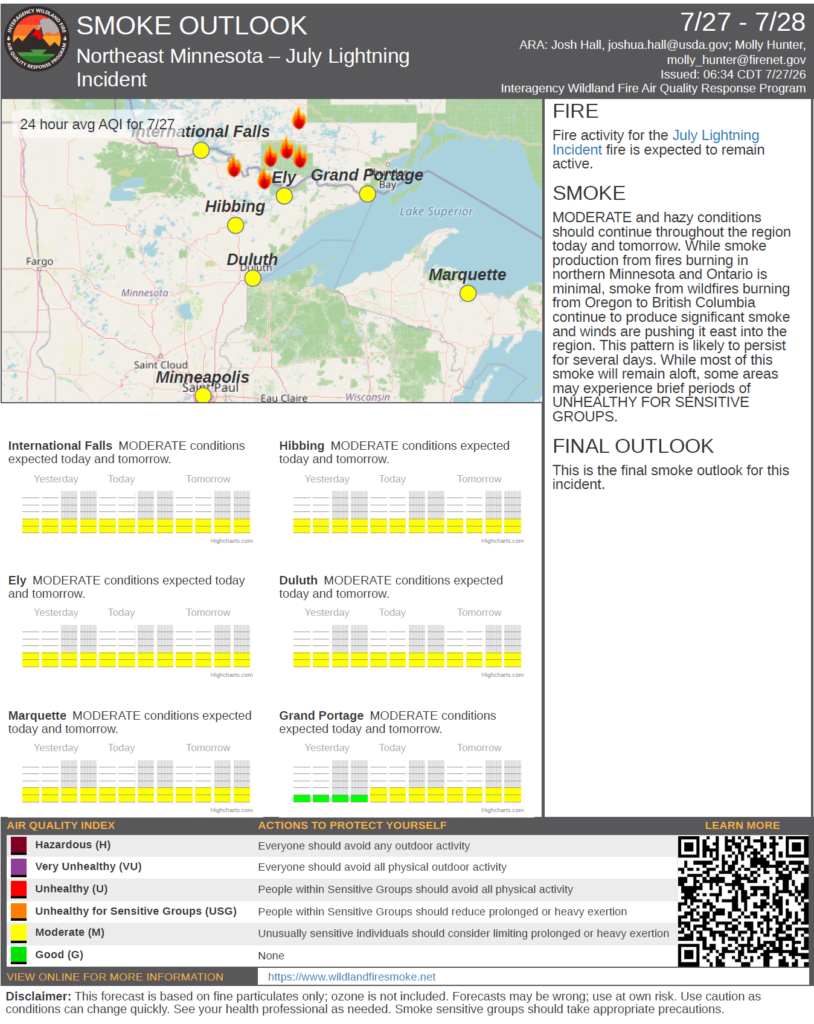Open the July Lightning Incident link
This screenshot has width=814, height=1024.
click(x=656, y=142)
